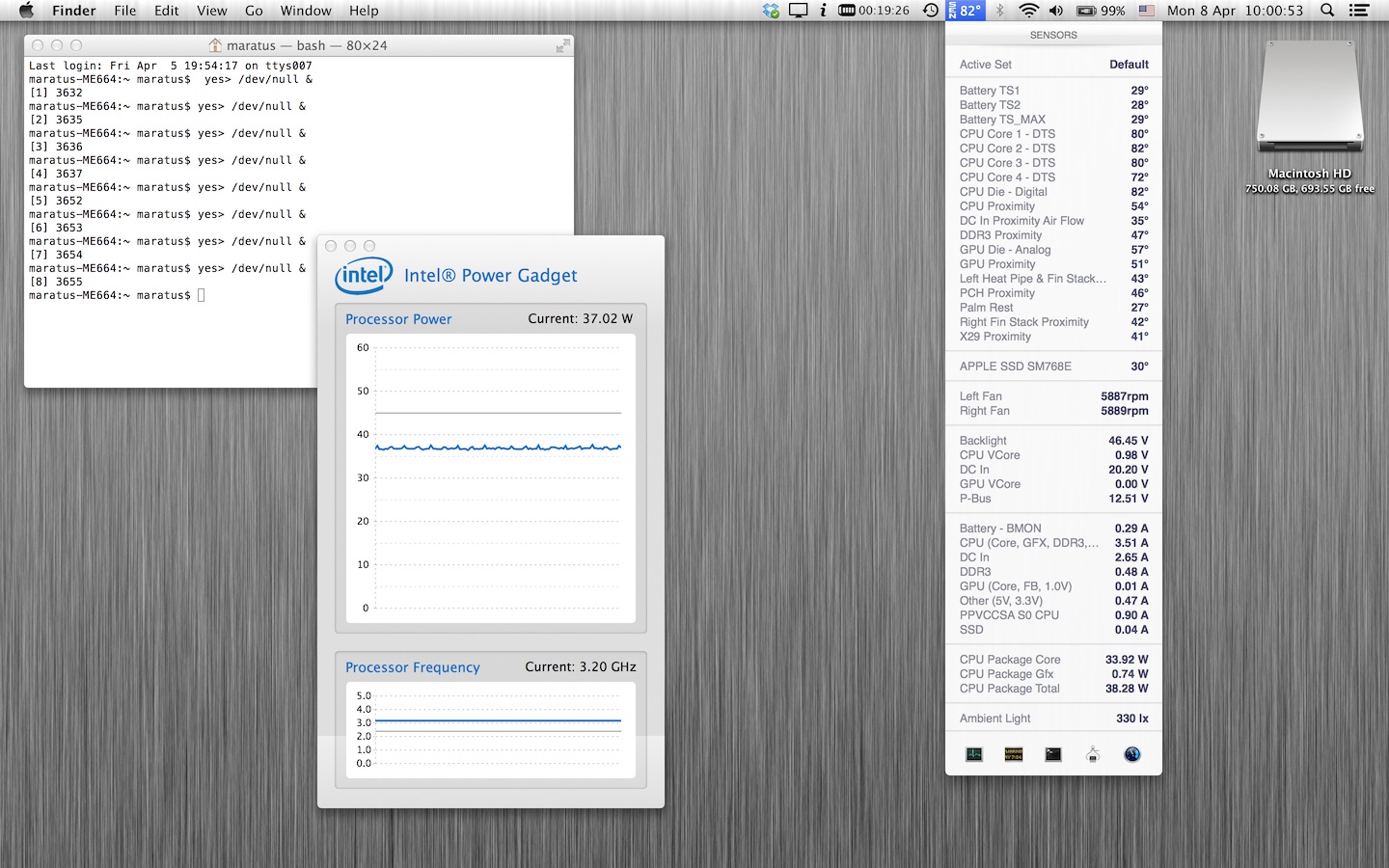Click the Current: 3.20 GHz readout

tap(581, 666)
